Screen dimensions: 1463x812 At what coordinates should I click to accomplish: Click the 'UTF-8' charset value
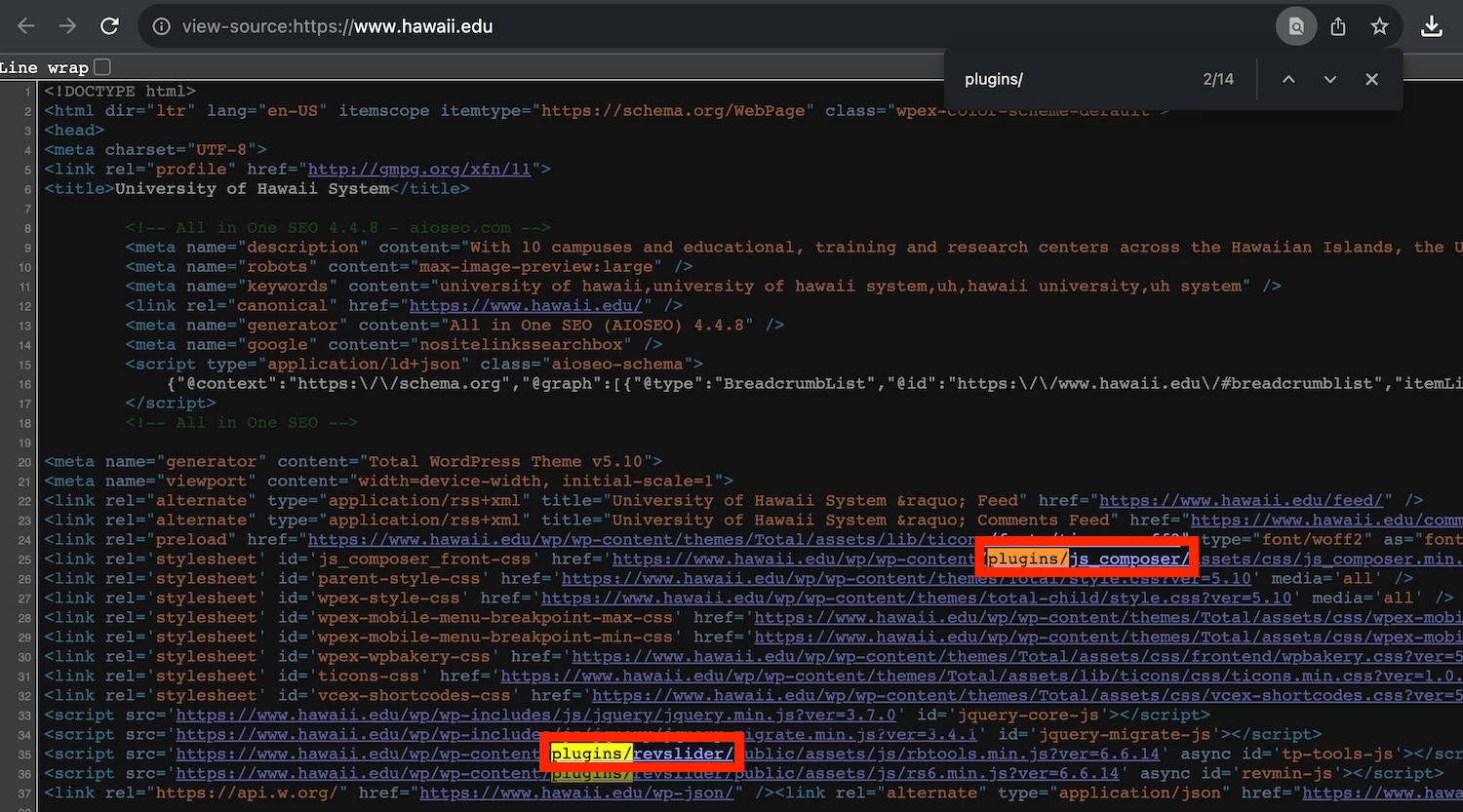[221, 149]
